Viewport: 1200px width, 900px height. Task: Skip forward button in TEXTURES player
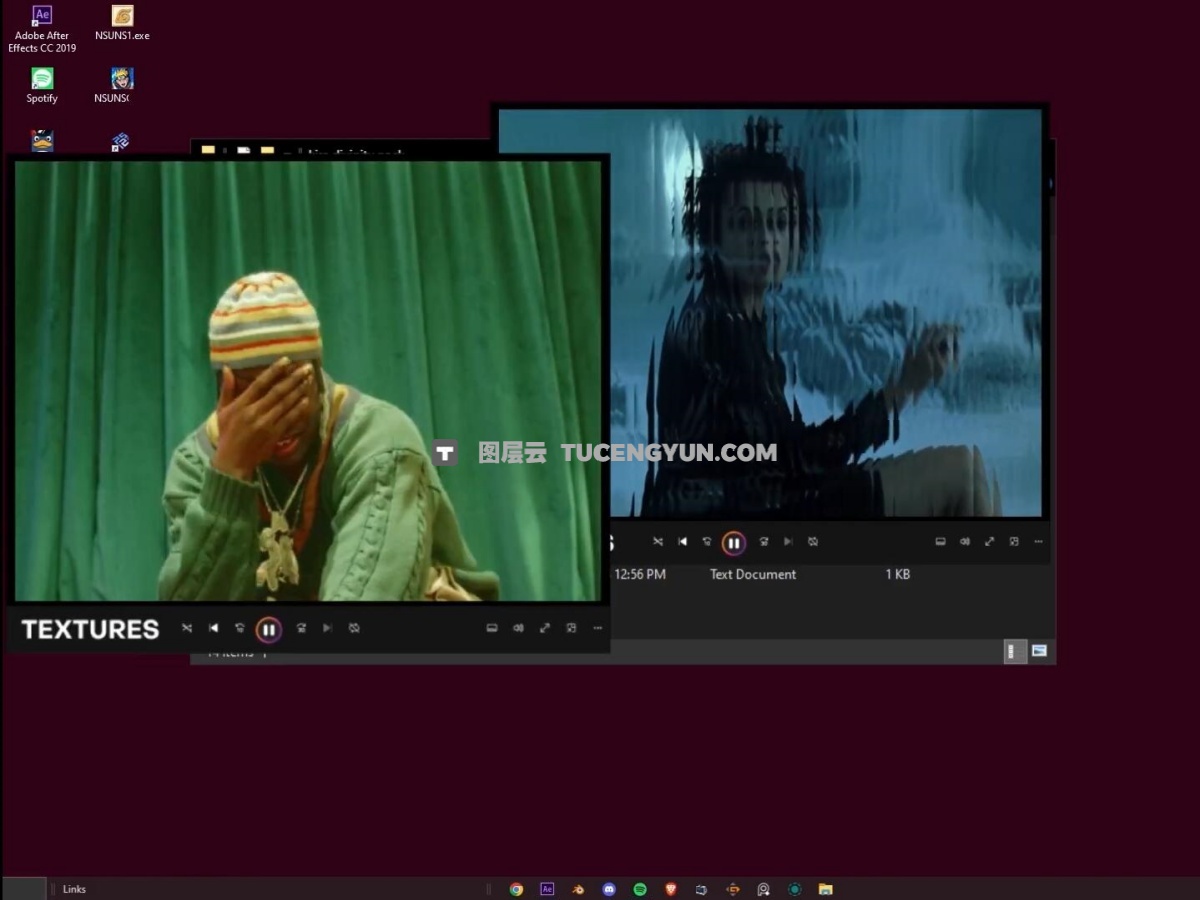point(301,628)
